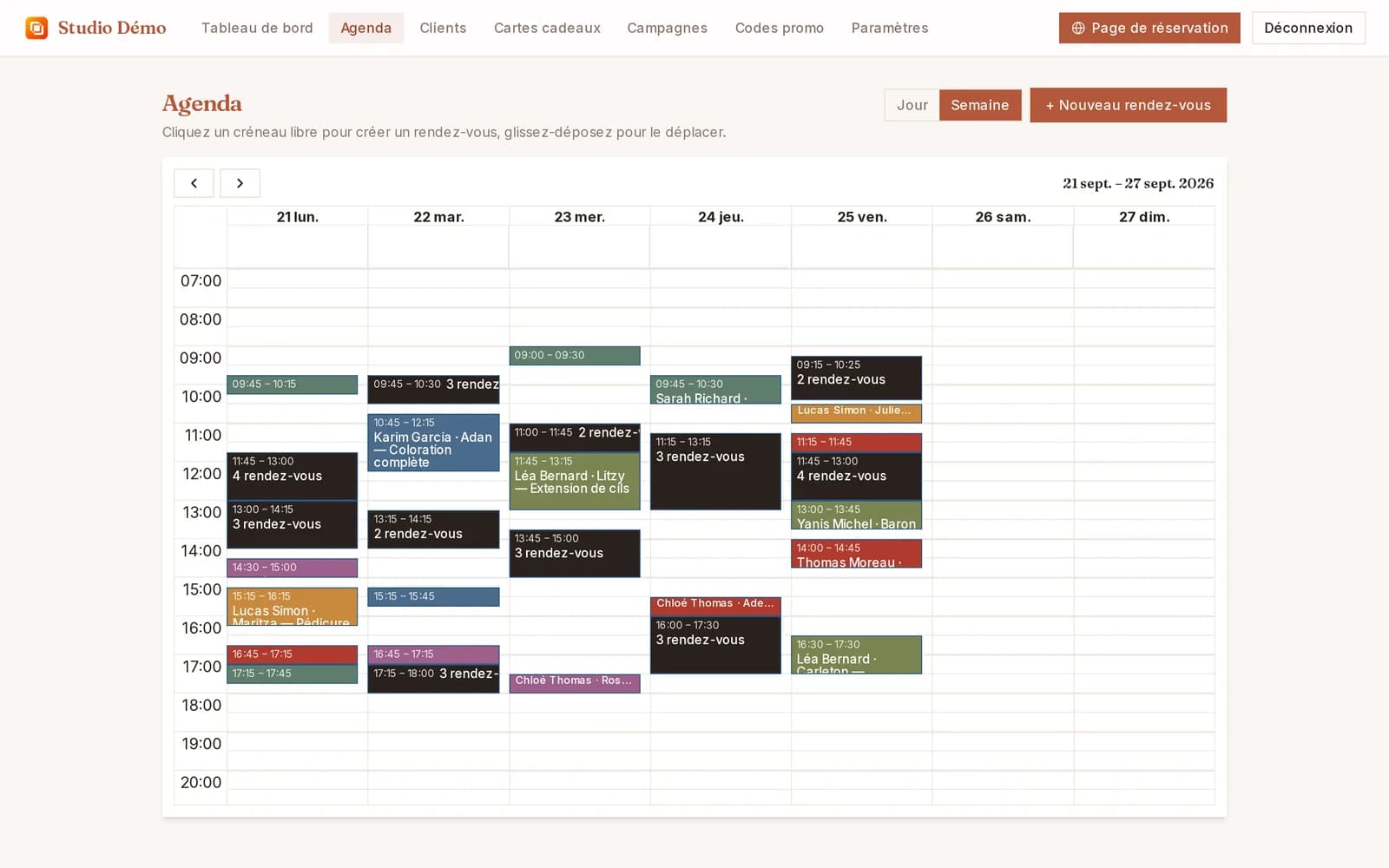Image resolution: width=1389 pixels, height=868 pixels.
Task: Go to next week with right chevron
Action: point(240,183)
